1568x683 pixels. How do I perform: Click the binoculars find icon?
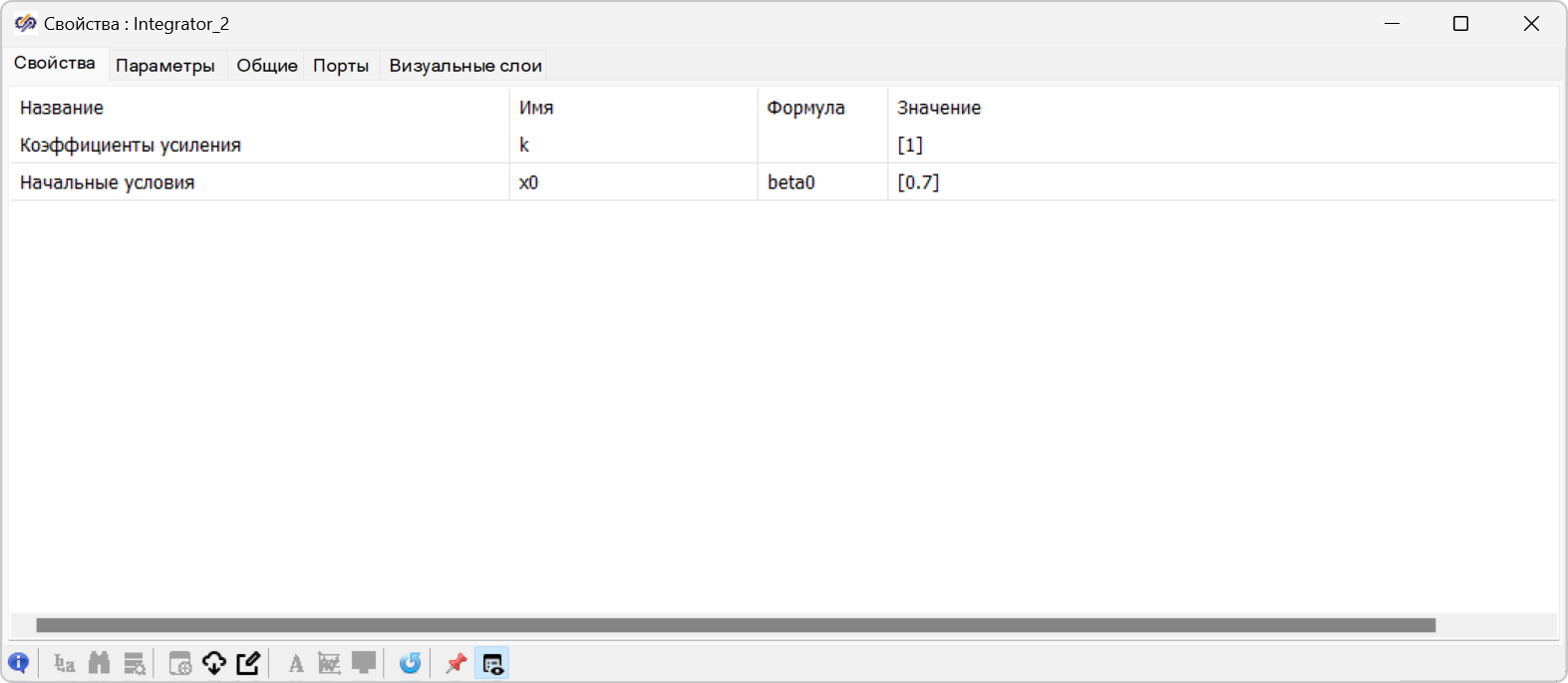pyautogui.click(x=100, y=663)
